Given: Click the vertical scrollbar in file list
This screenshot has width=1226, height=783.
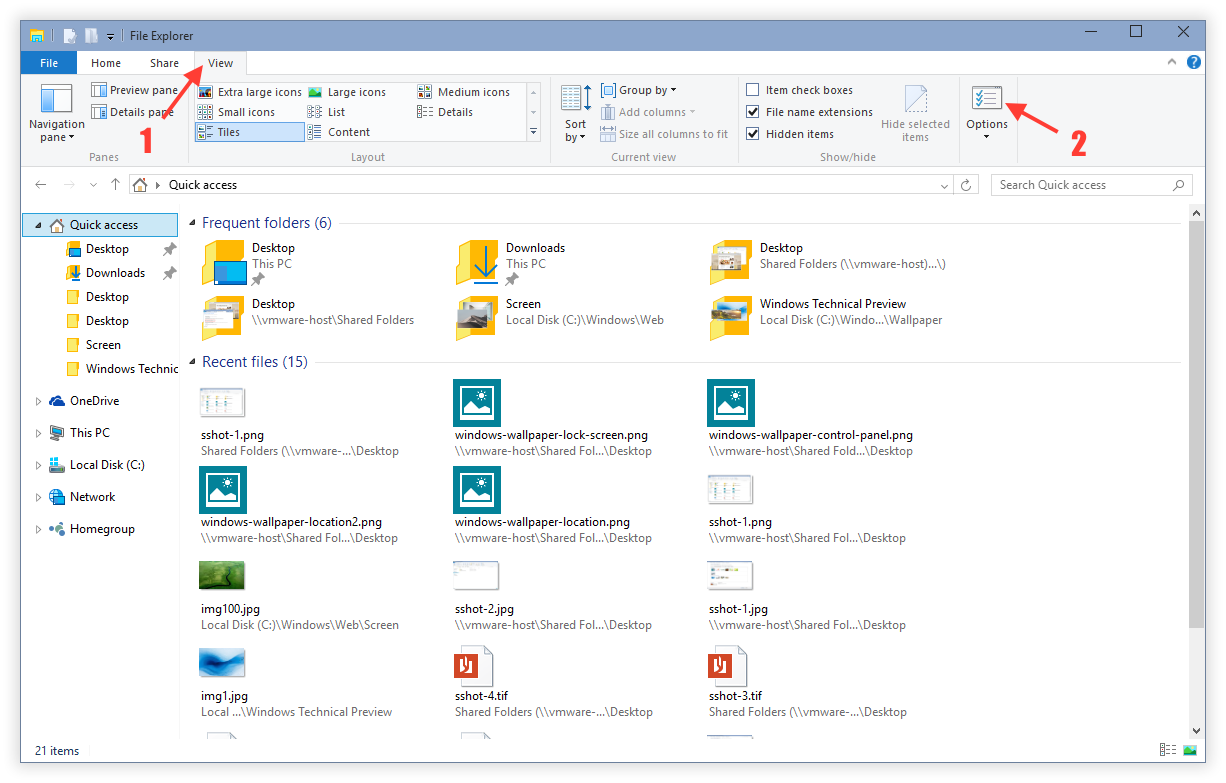Looking at the screenshot, I should [x=1196, y=420].
